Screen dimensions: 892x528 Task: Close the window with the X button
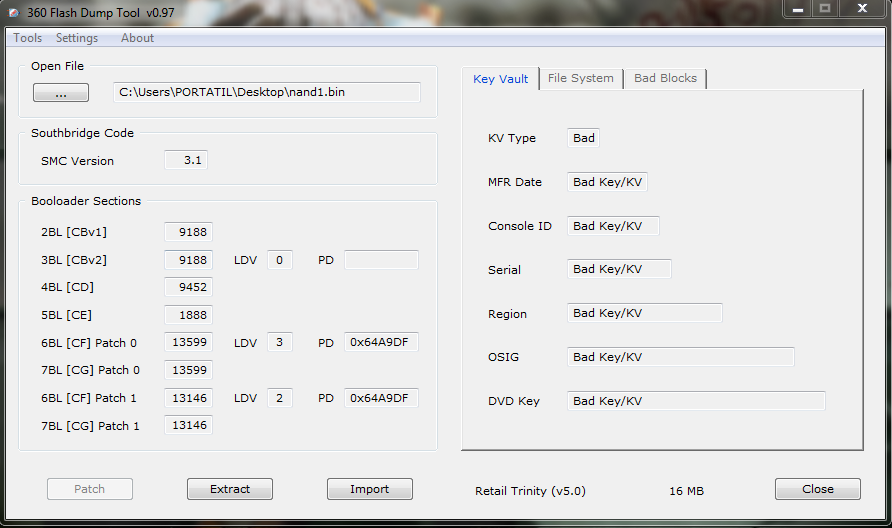(862, 9)
